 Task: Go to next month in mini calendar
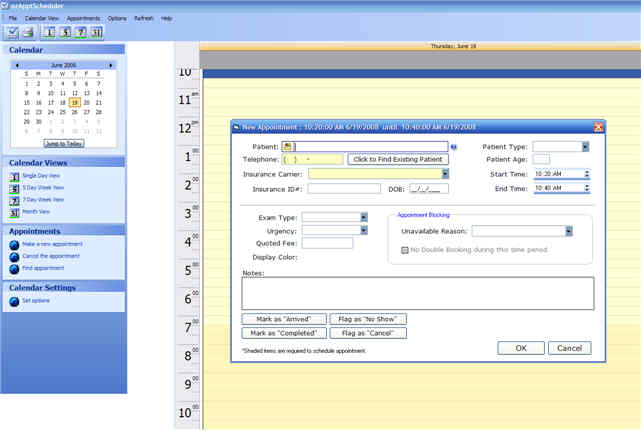110,65
